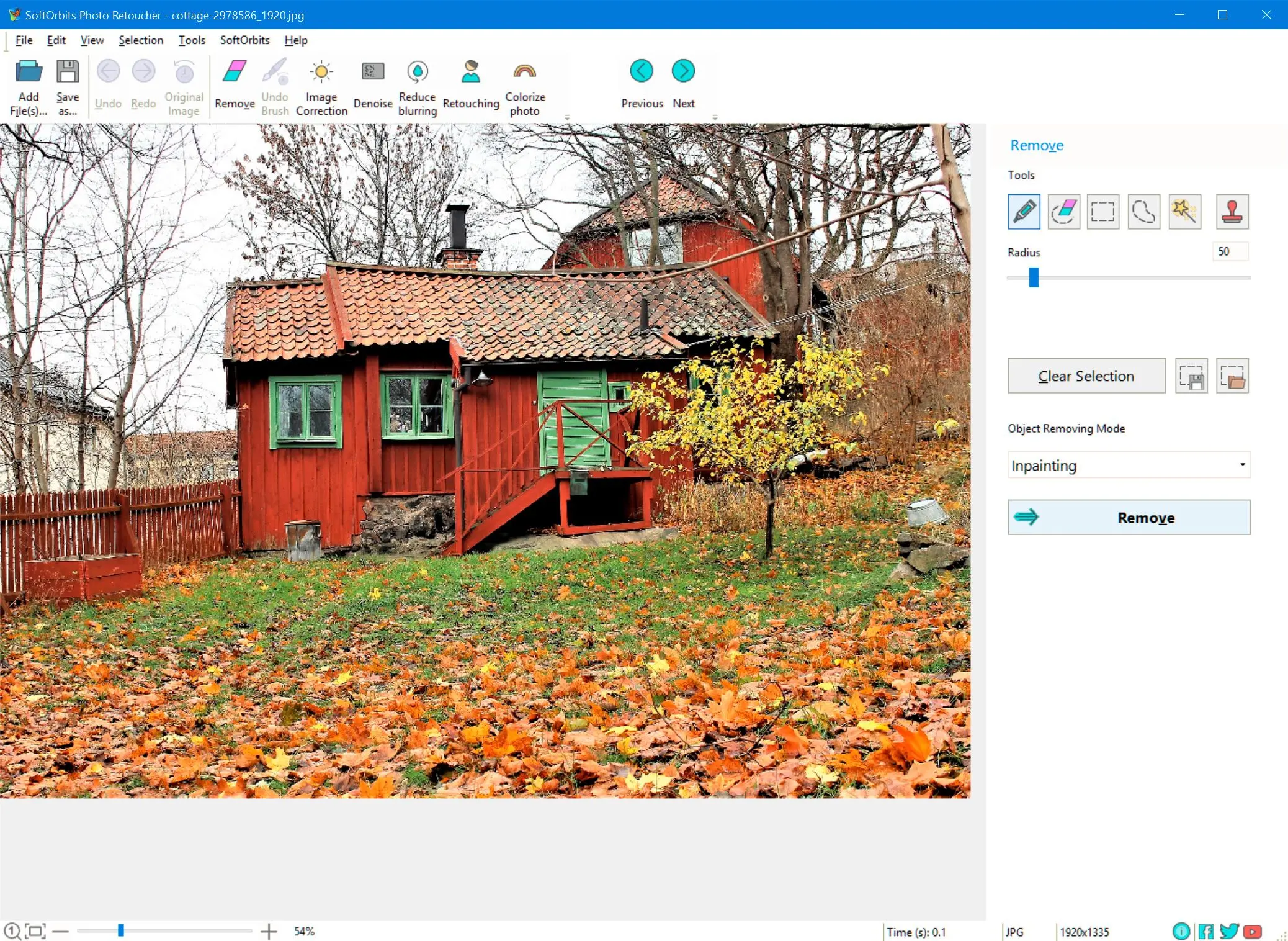Select the Magic Wand tool
The height and width of the screenshot is (941, 1288).
point(1185,211)
